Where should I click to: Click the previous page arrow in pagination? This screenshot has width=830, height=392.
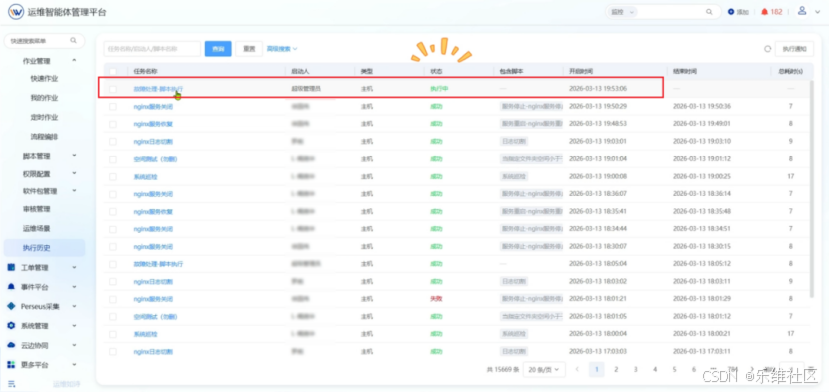pyautogui.click(x=578, y=369)
